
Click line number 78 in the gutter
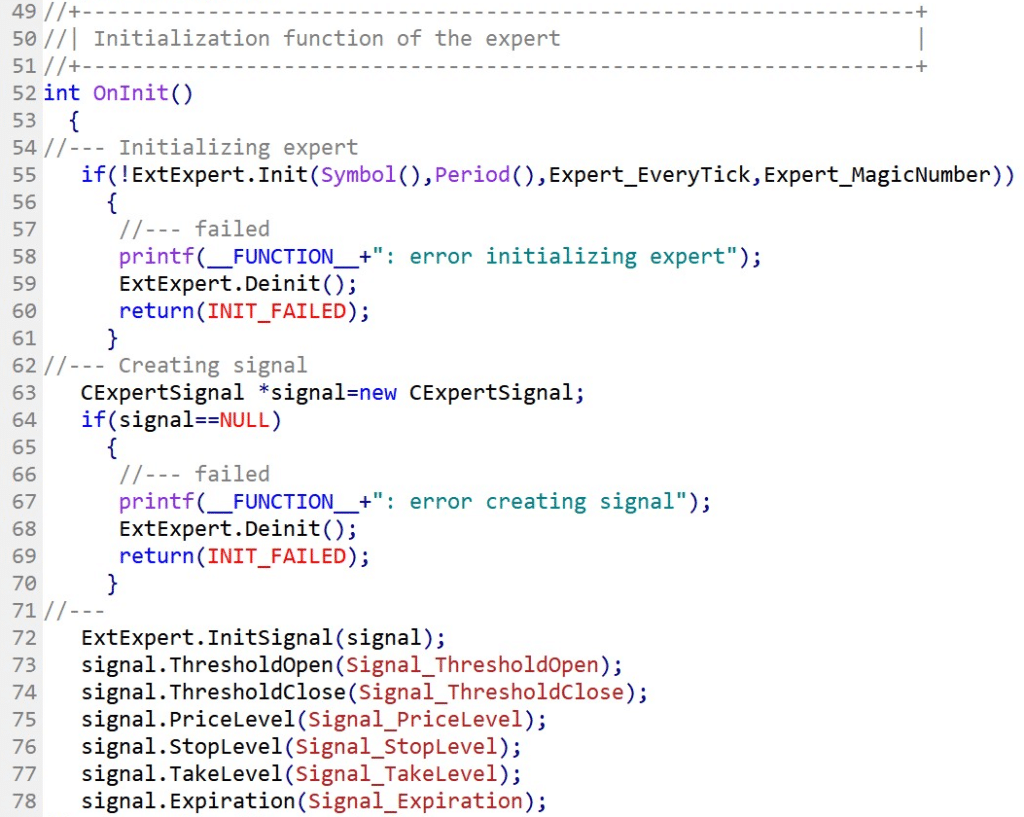[23, 801]
